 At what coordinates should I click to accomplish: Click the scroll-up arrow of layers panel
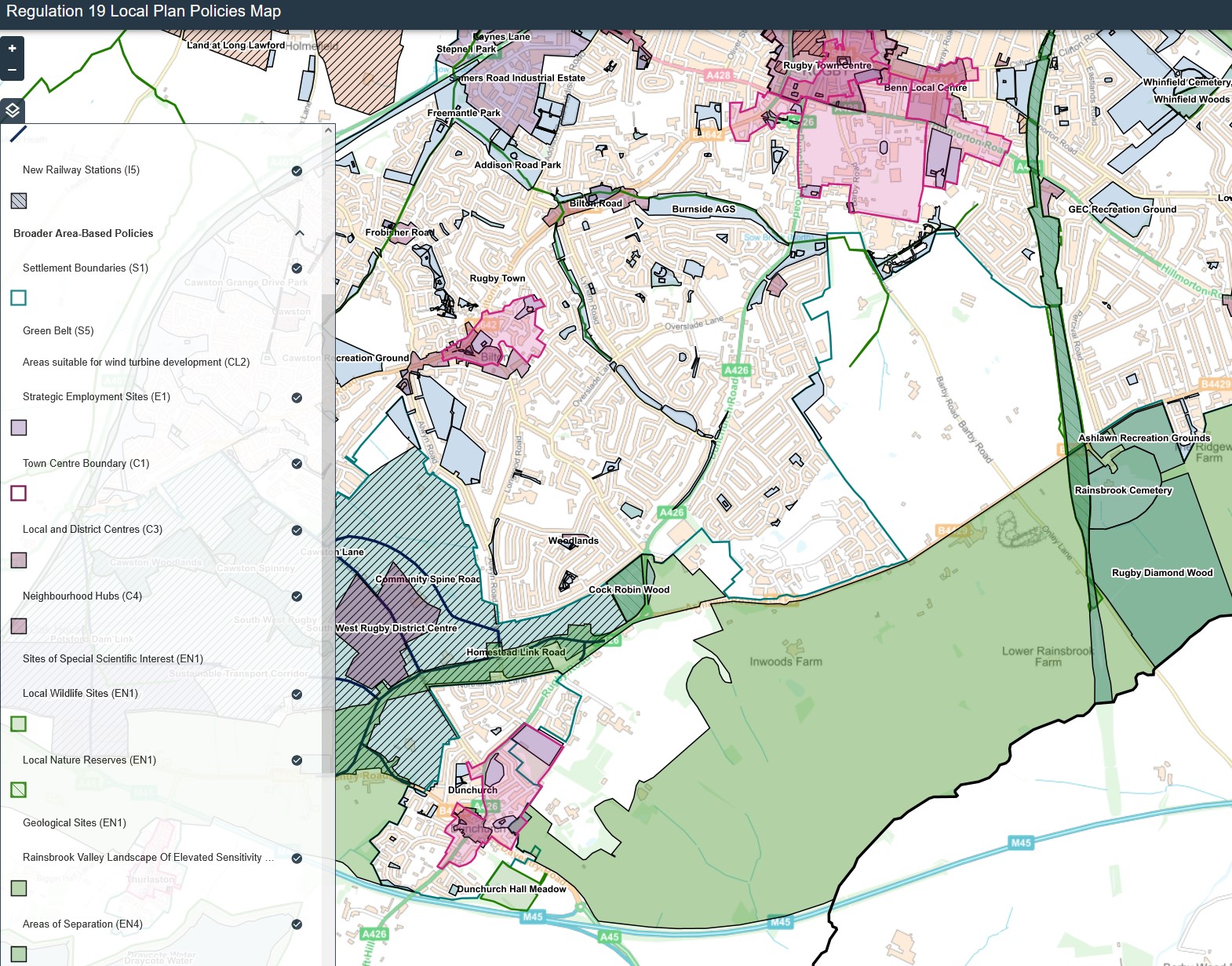click(x=328, y=130)
